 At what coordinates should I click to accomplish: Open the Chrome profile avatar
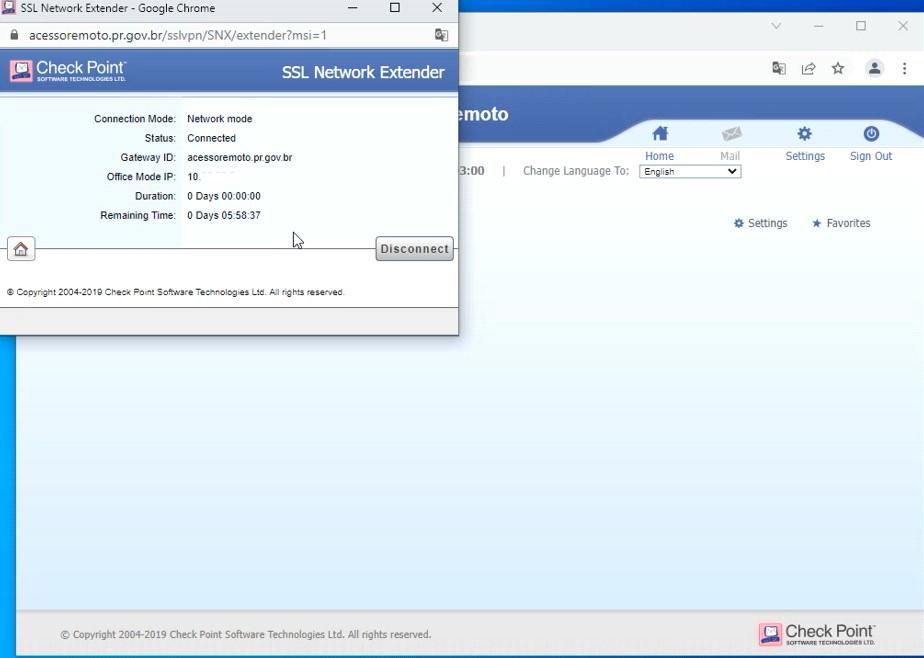tap(874, 68)
